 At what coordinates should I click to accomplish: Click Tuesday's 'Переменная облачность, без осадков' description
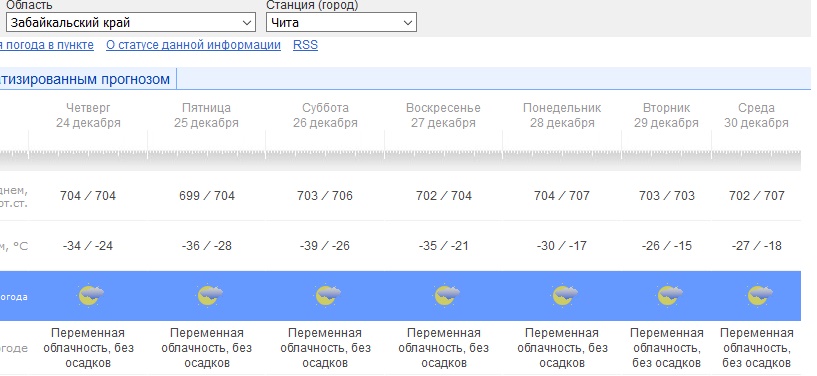pos(667,348)
